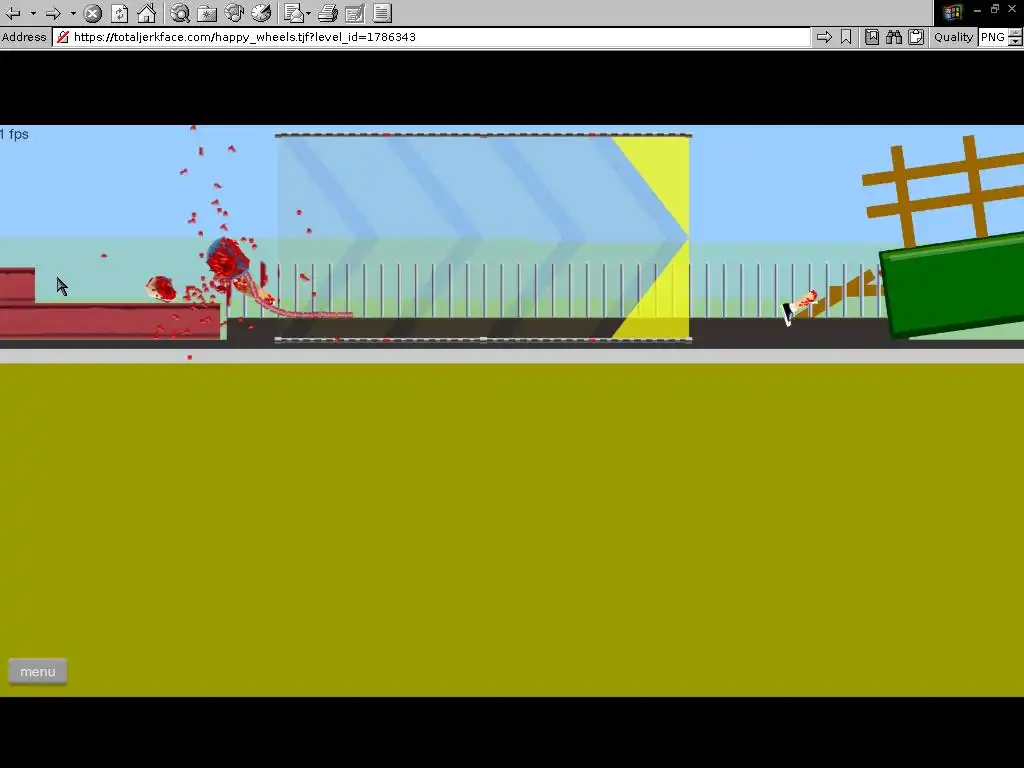Click the green dumpster in the game

(953, 287)
